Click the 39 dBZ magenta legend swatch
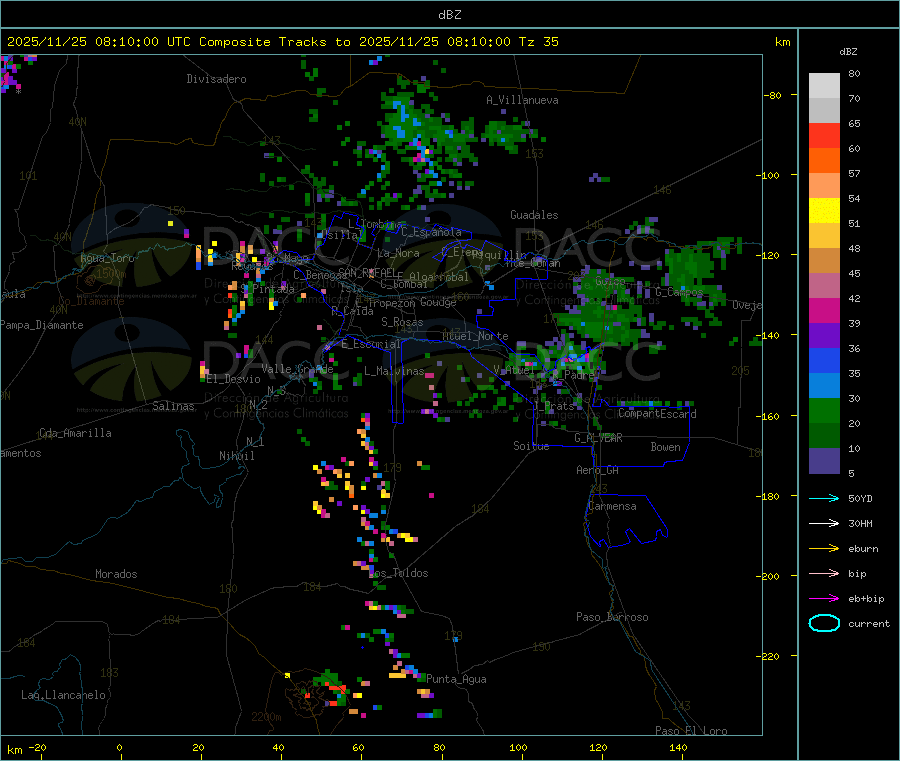The image size is (900, 761). click(824, 310)
